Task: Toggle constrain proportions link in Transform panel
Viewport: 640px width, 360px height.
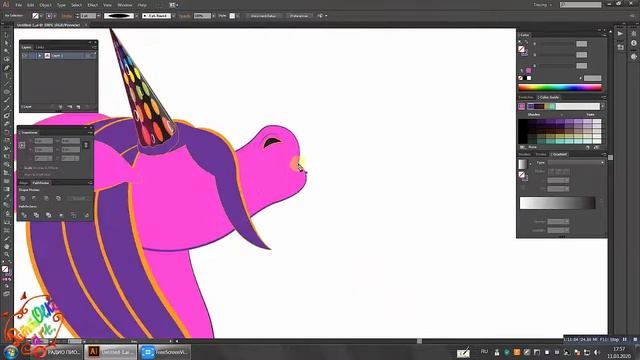Action: click(x=86, y=145)
